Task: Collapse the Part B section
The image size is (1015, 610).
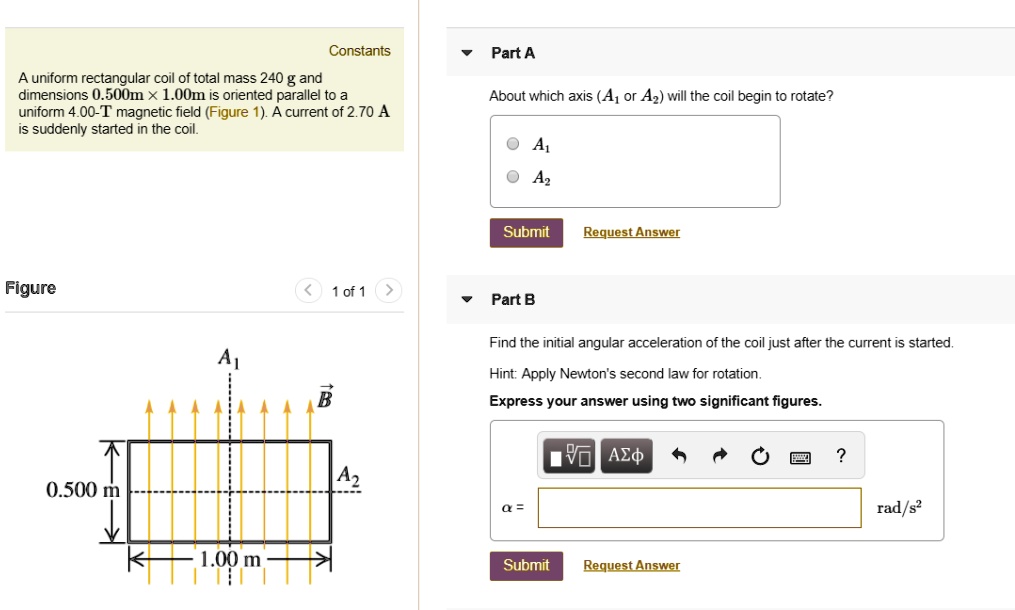Action: coord(464,299)
